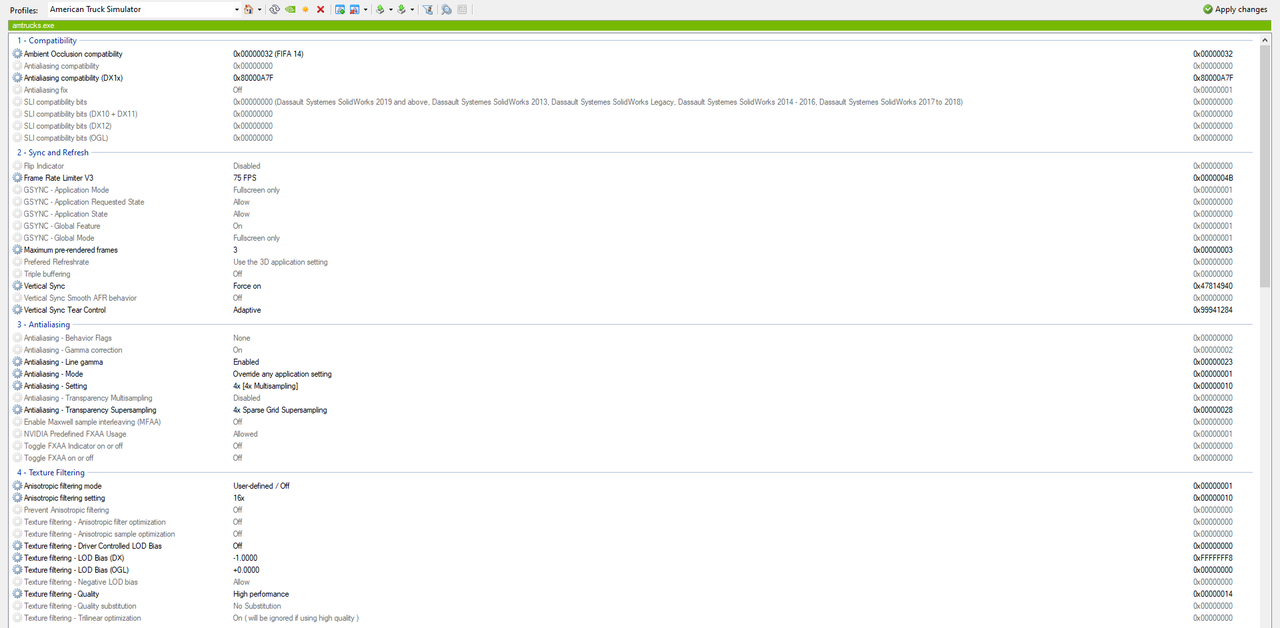Click gear icon beside Antialiasing - Transparency Supersampling
The image size is (1280, 628).
[x=17, y=410]
